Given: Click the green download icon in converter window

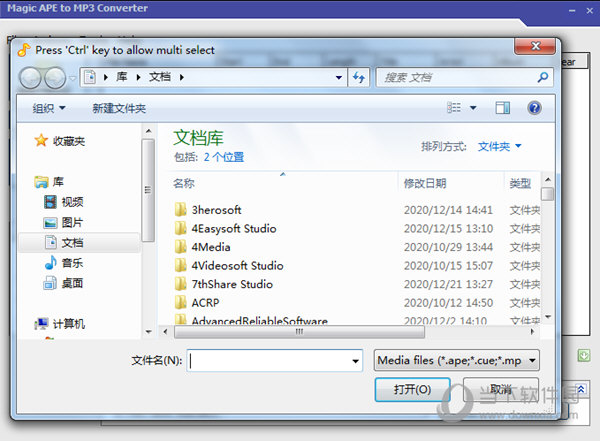Looking at the screenshot, I should tap(584, 356).
